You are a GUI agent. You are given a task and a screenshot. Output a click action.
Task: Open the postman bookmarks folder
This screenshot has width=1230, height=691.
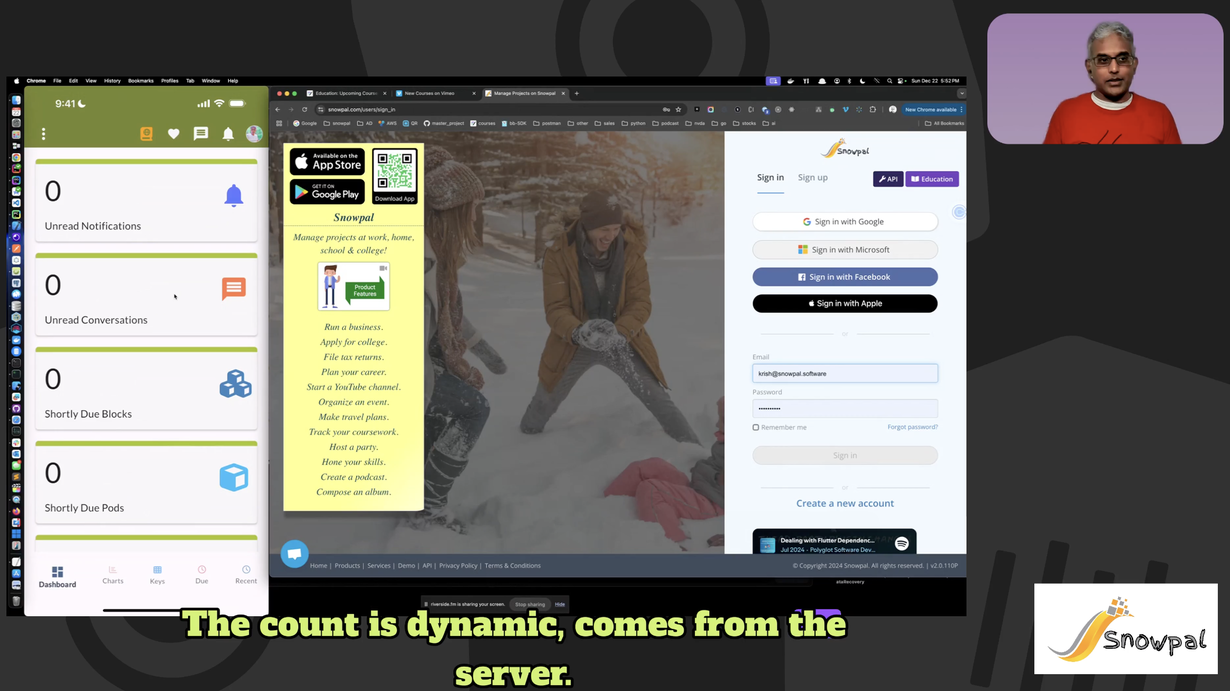point(546,123)
